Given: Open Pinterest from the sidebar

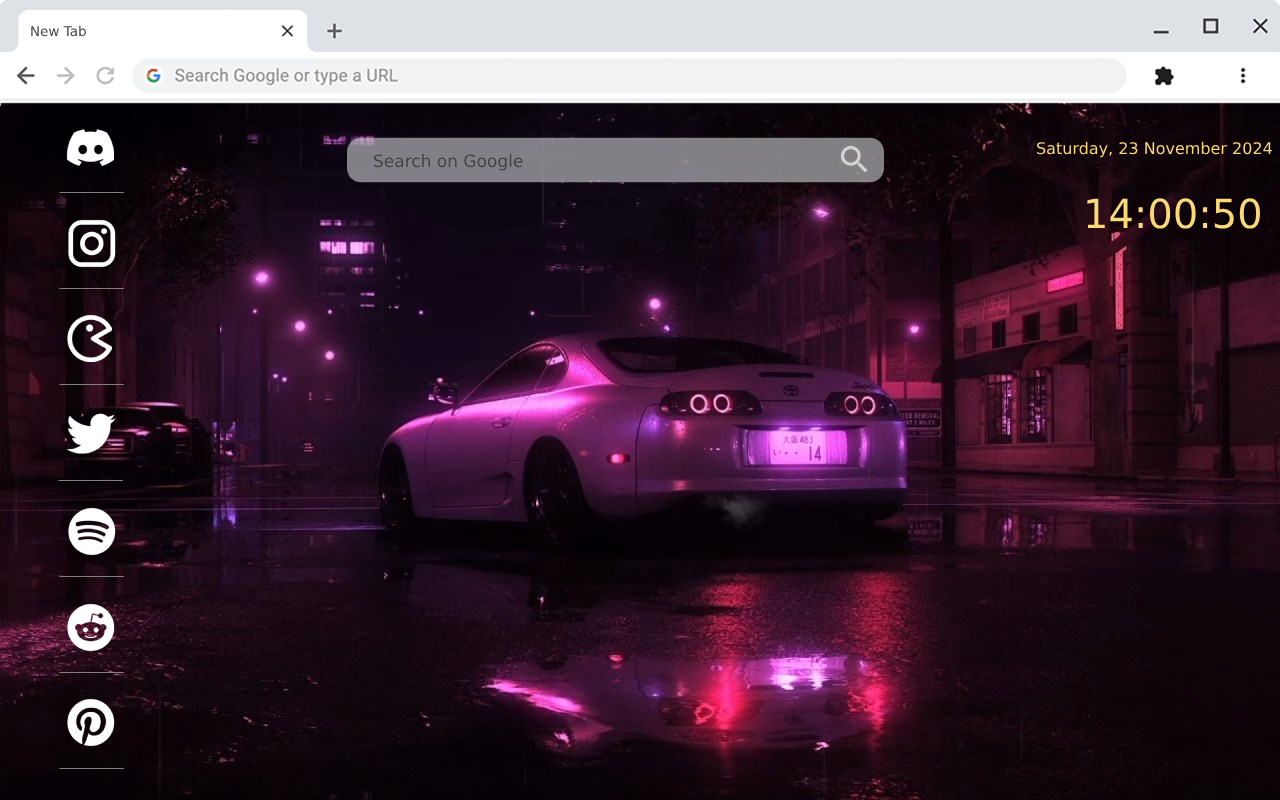Looking at the screenshot, I should pos(91,723).
